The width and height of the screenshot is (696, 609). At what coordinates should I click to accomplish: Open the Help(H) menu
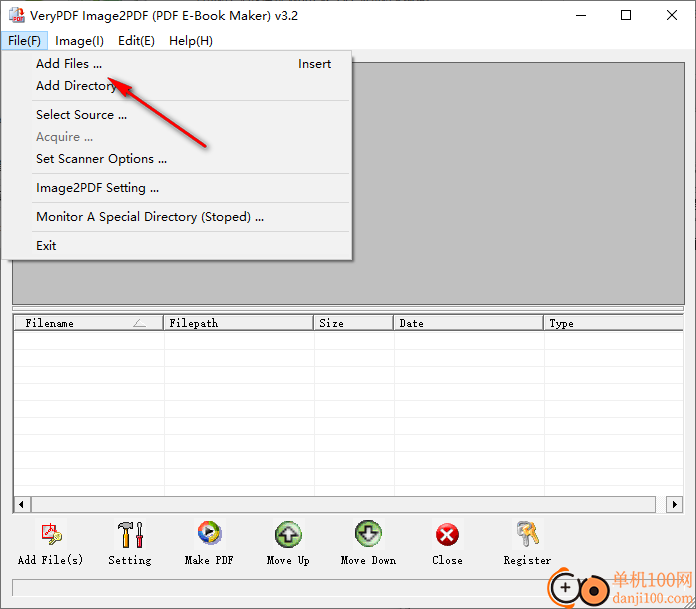coord(191,41)
